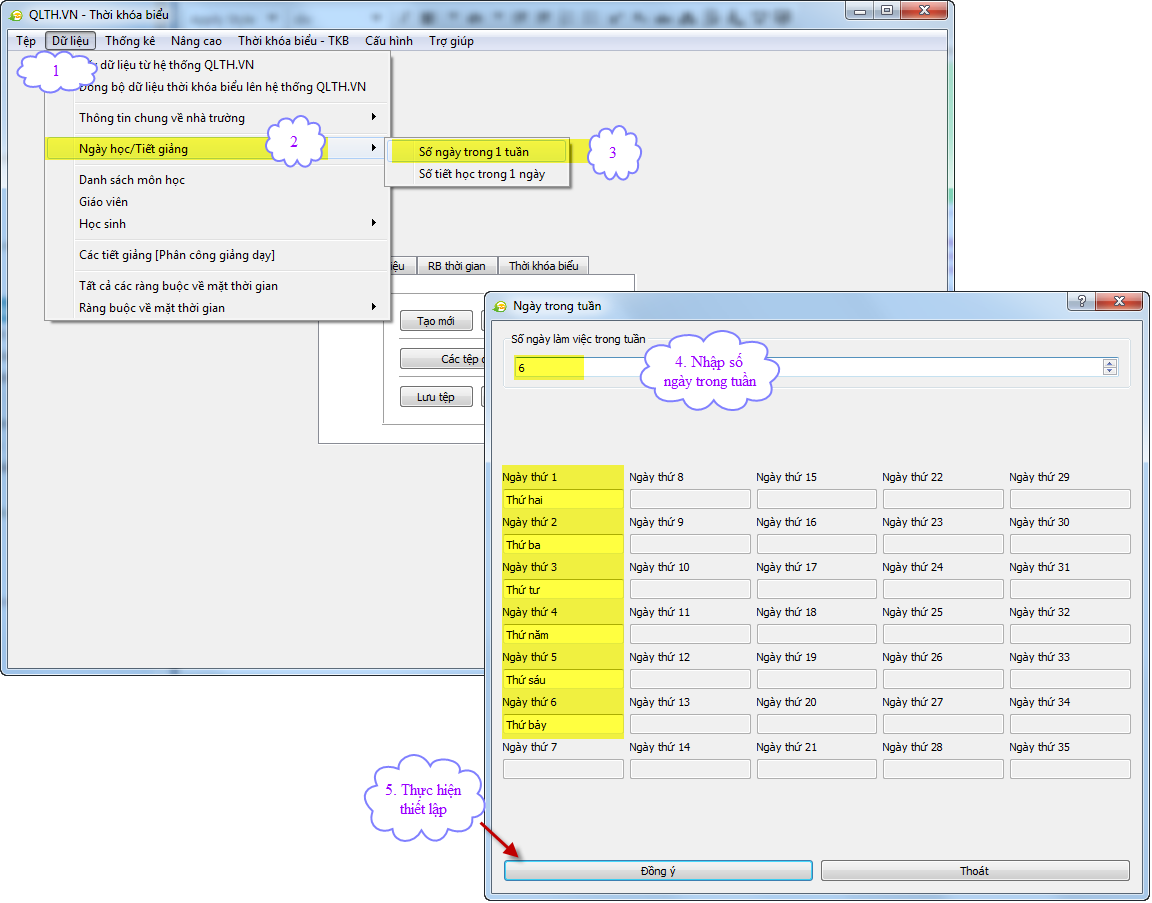Select Tất cả các ràng buộc về mặt thời gian
Image resolution: width=1152 pixels, height=903 pixels.
tap(217, 286)
